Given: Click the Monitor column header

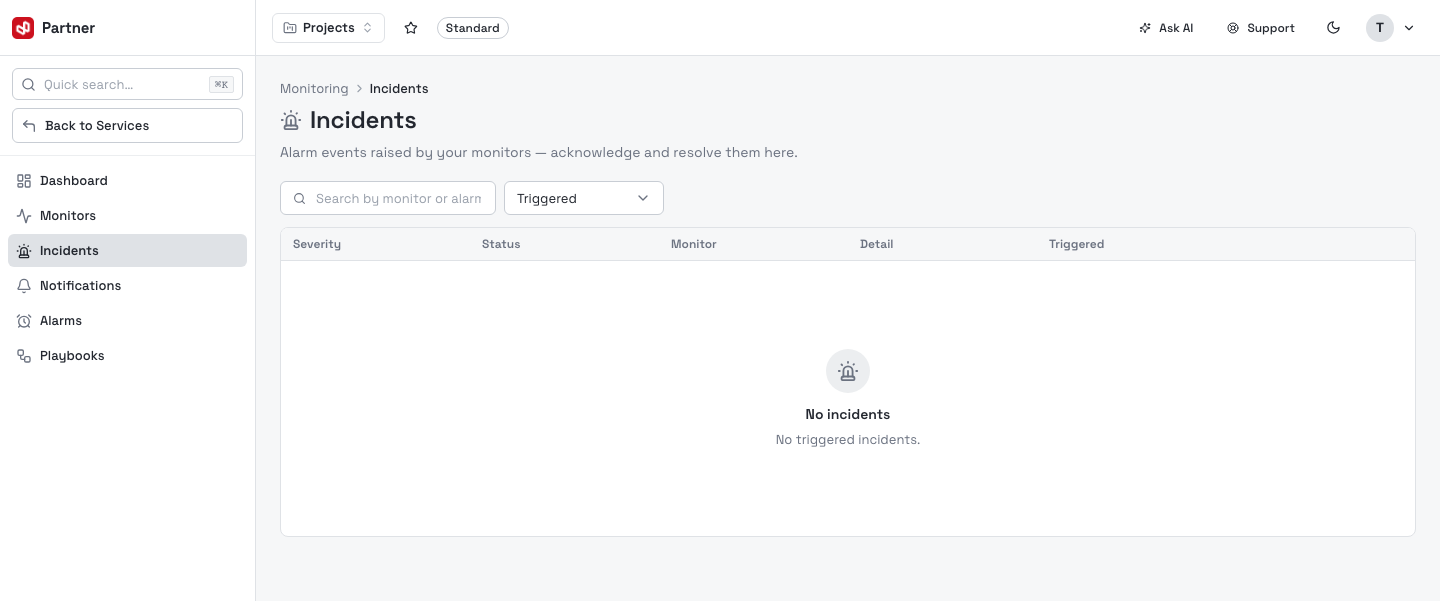Looking at the screenshot, I should (x=694, y=244).
